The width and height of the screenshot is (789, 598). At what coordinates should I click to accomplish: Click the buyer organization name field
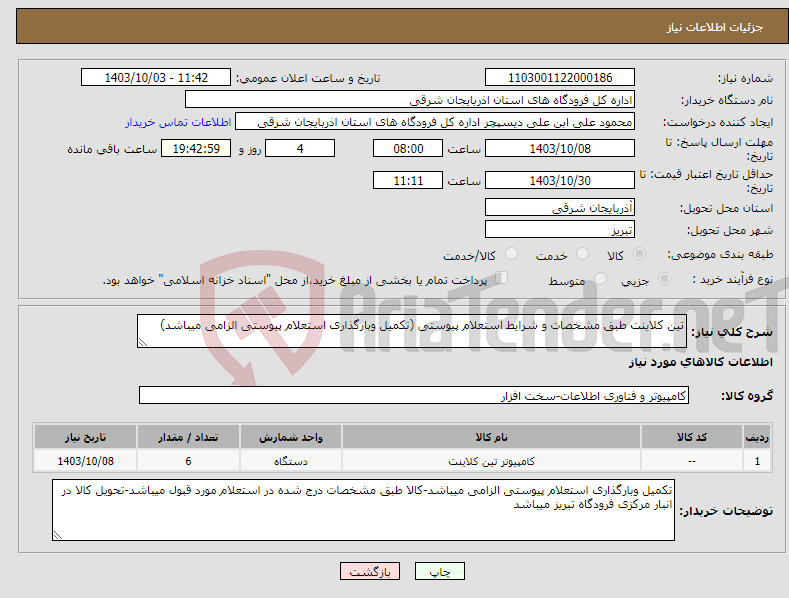pos(410,100)
